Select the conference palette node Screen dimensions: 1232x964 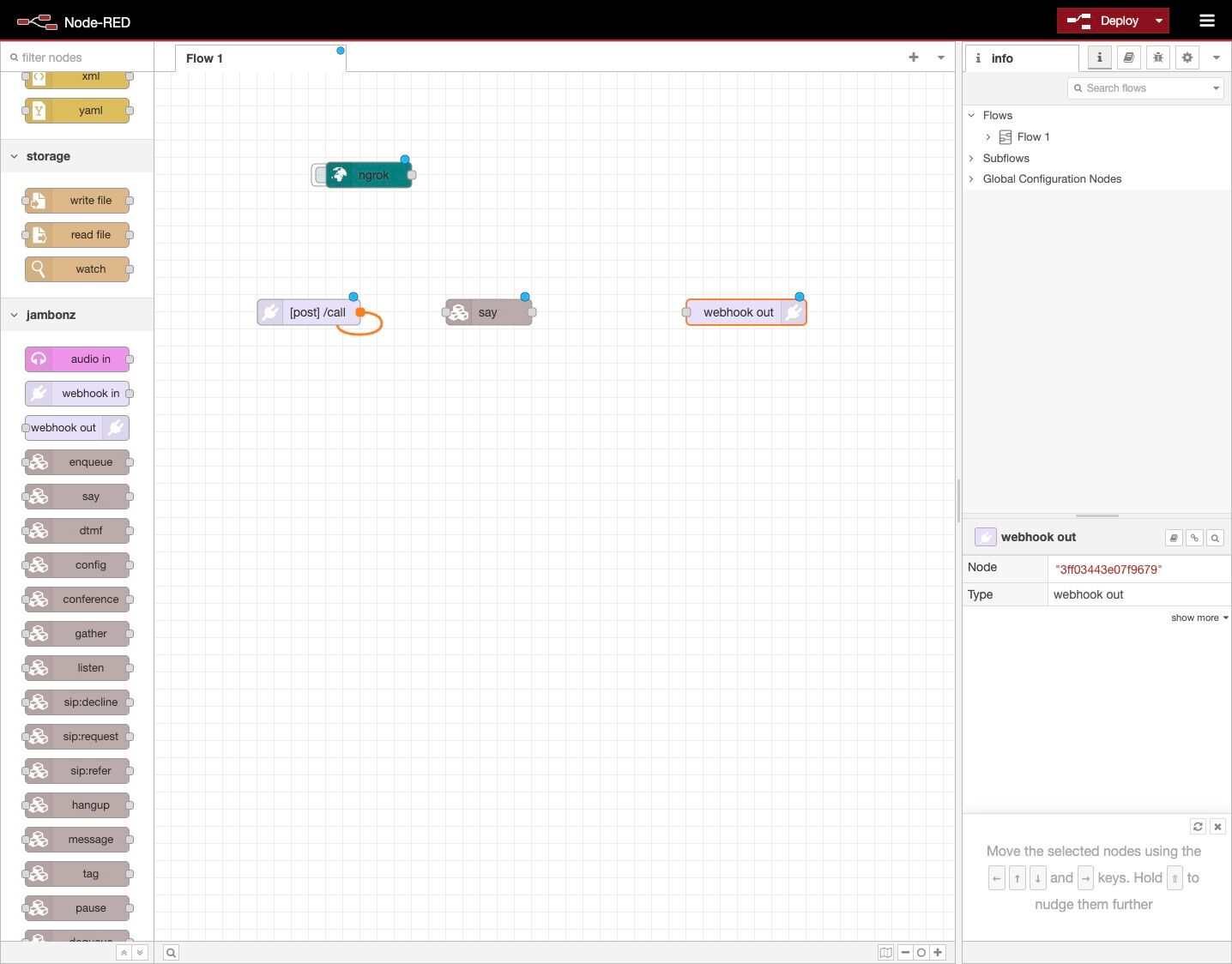(77, 599)
